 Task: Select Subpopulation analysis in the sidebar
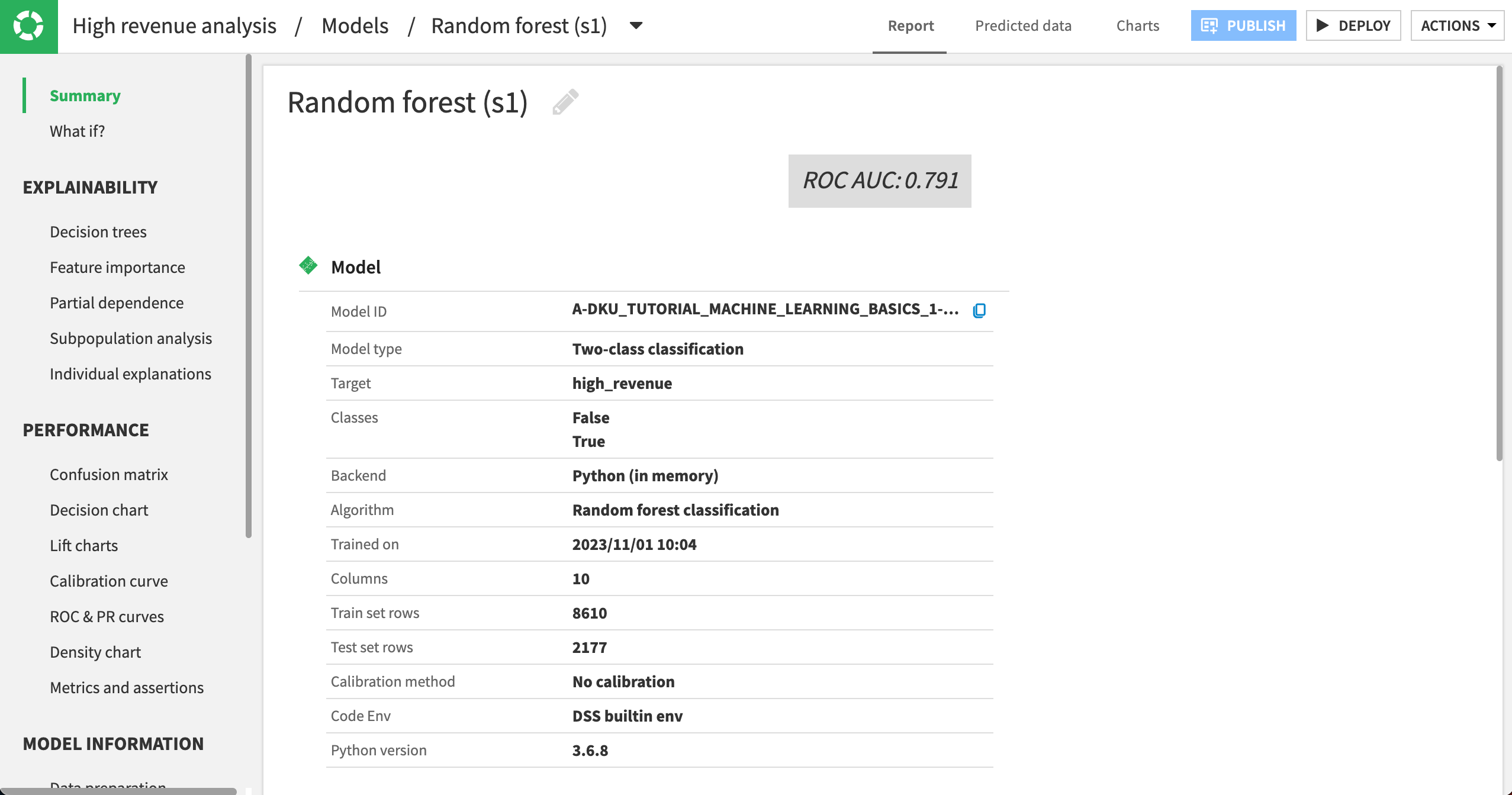tap(131, 338)
